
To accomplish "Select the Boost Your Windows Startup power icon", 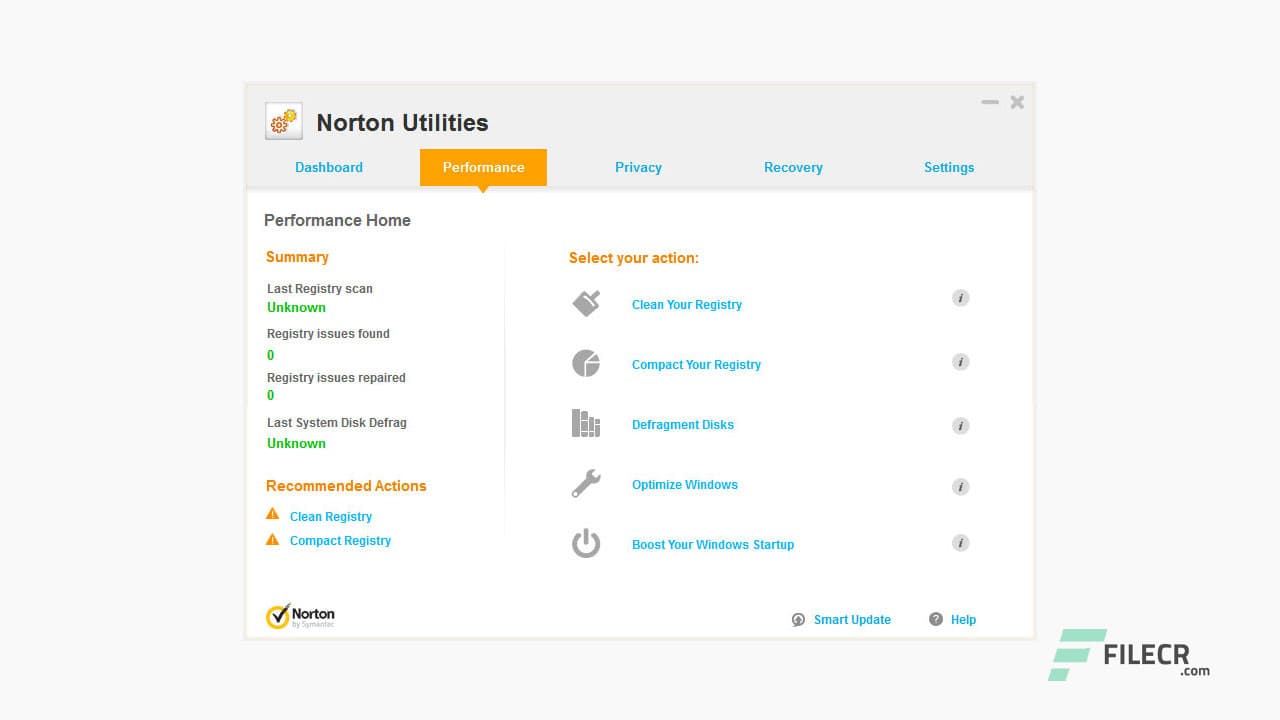I will tap(586, 543).
